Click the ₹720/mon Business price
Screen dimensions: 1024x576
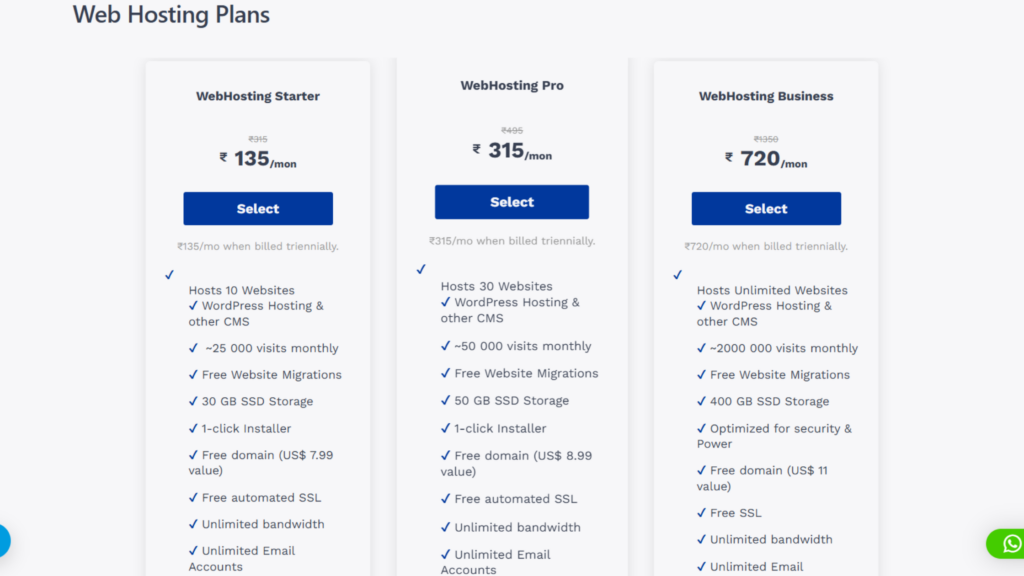pyautogui.click(x=766, y=159)
